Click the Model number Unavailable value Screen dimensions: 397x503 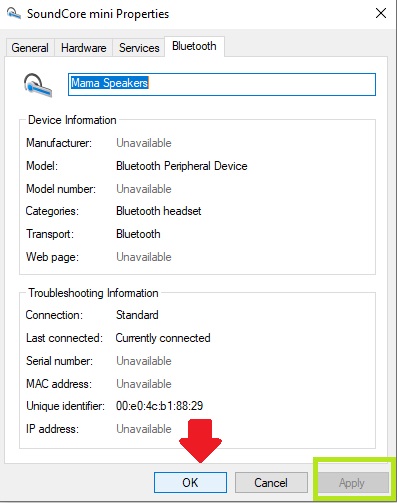coord(144,189)
